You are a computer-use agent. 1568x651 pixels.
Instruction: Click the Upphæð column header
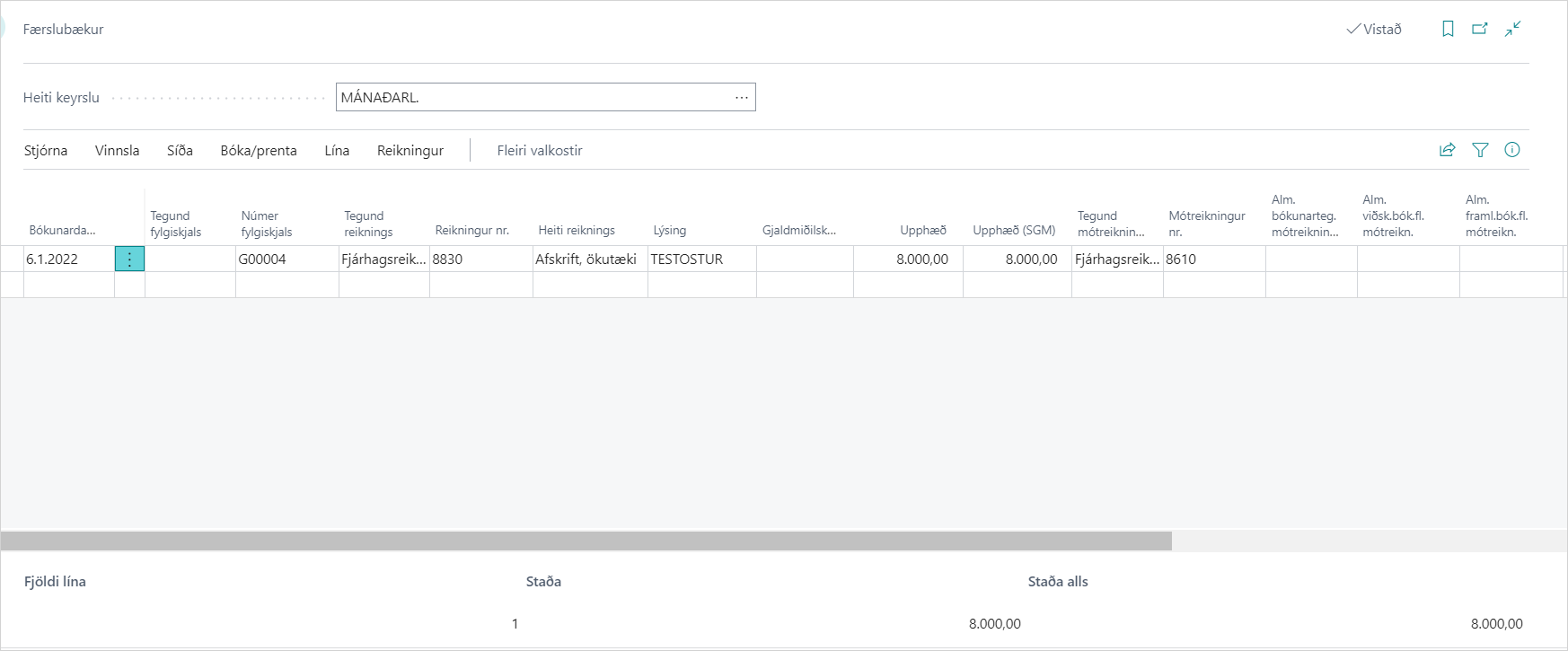point(922,231)
